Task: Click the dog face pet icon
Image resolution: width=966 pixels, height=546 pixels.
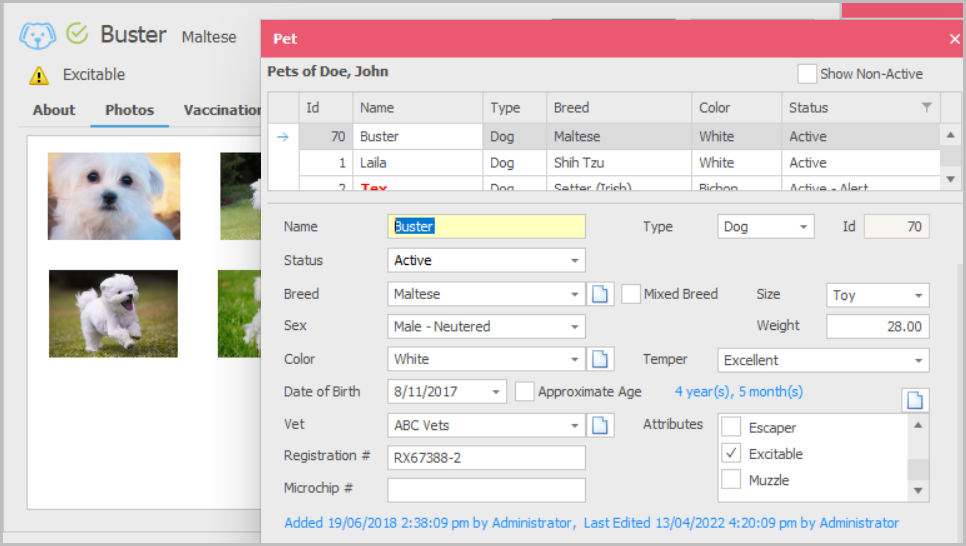Action: tap(37, 35)
